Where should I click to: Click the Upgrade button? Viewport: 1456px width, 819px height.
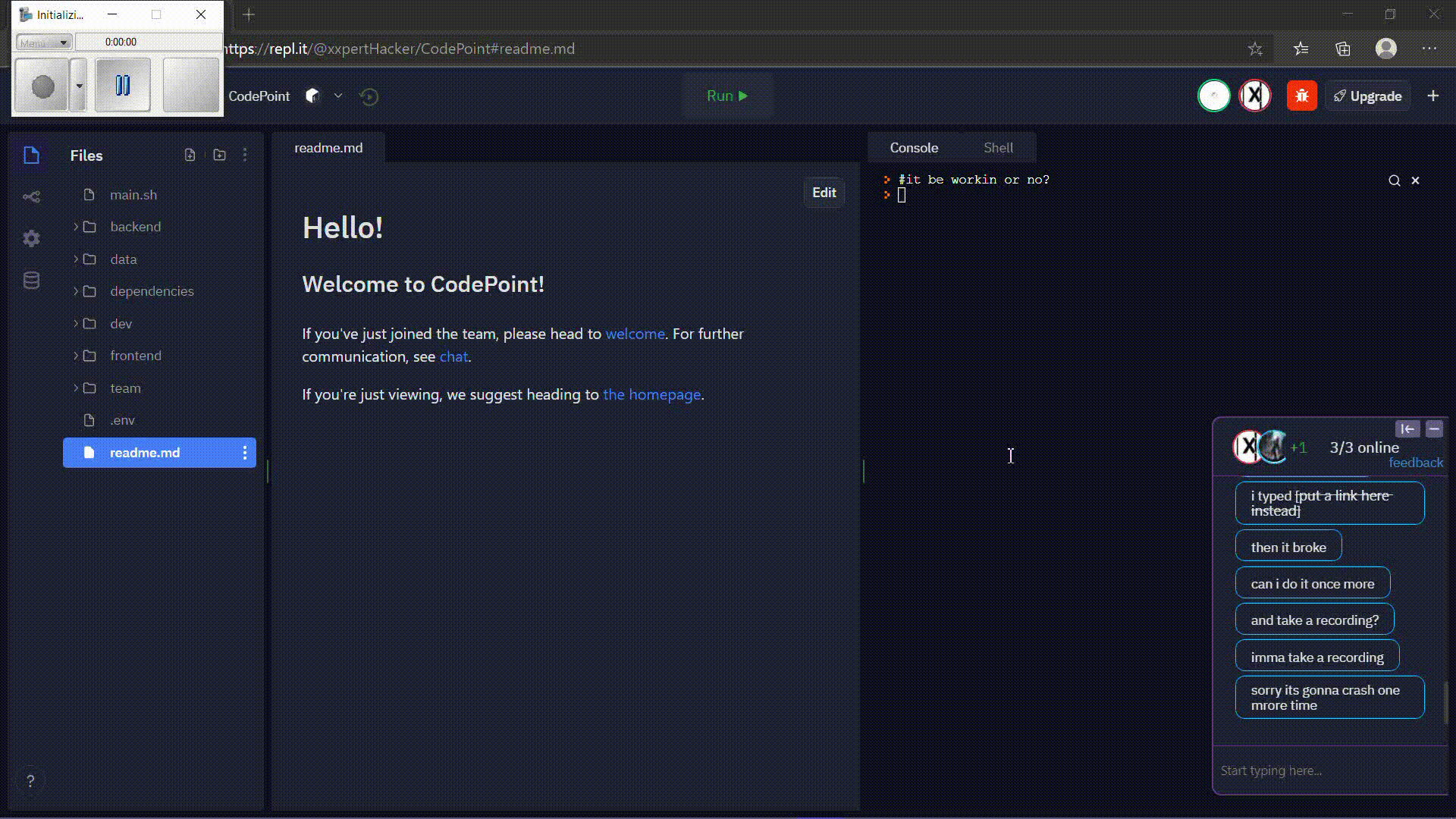(x=1367, y=96)
